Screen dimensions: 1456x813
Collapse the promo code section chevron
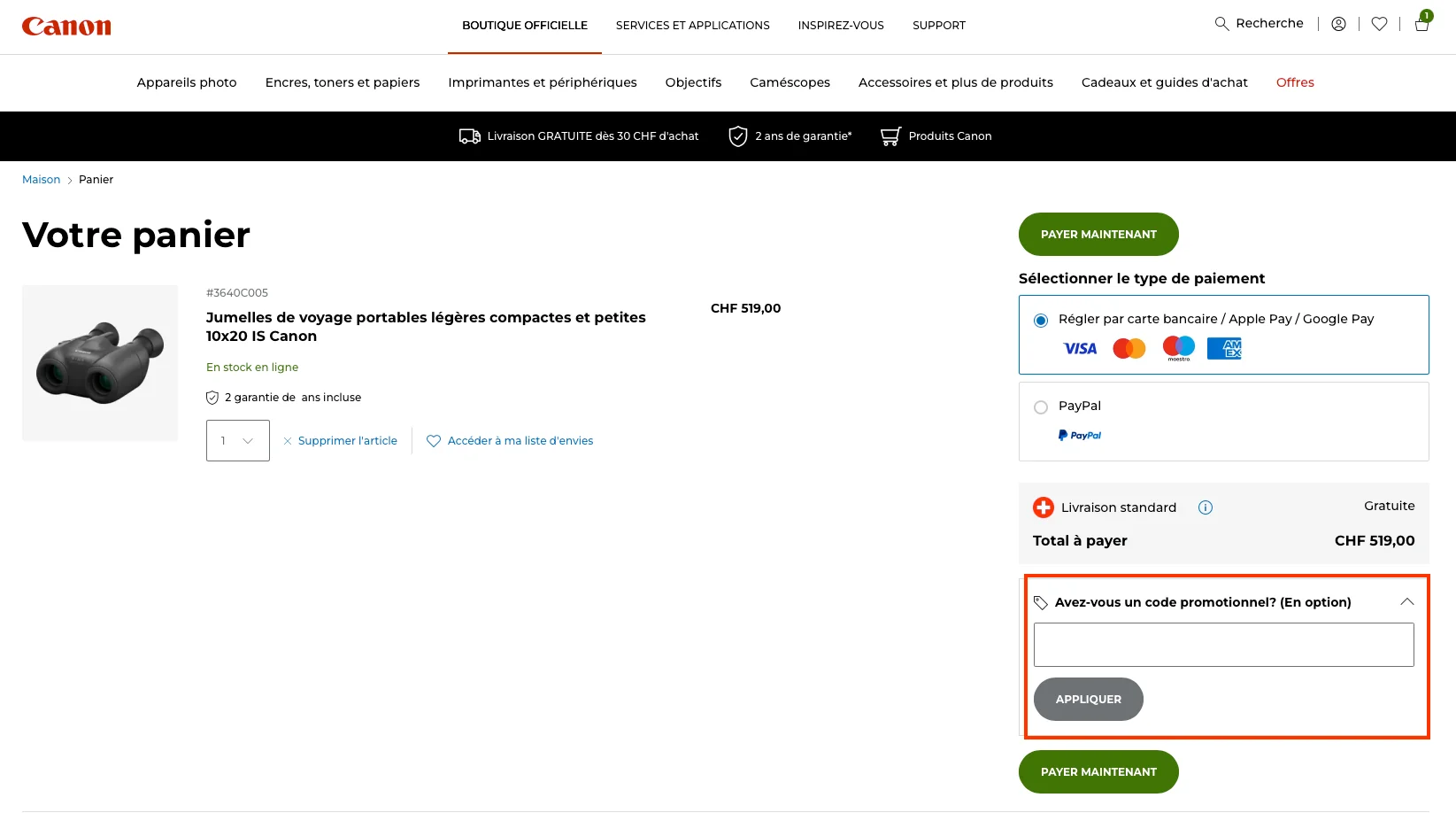pos(1406,601)
